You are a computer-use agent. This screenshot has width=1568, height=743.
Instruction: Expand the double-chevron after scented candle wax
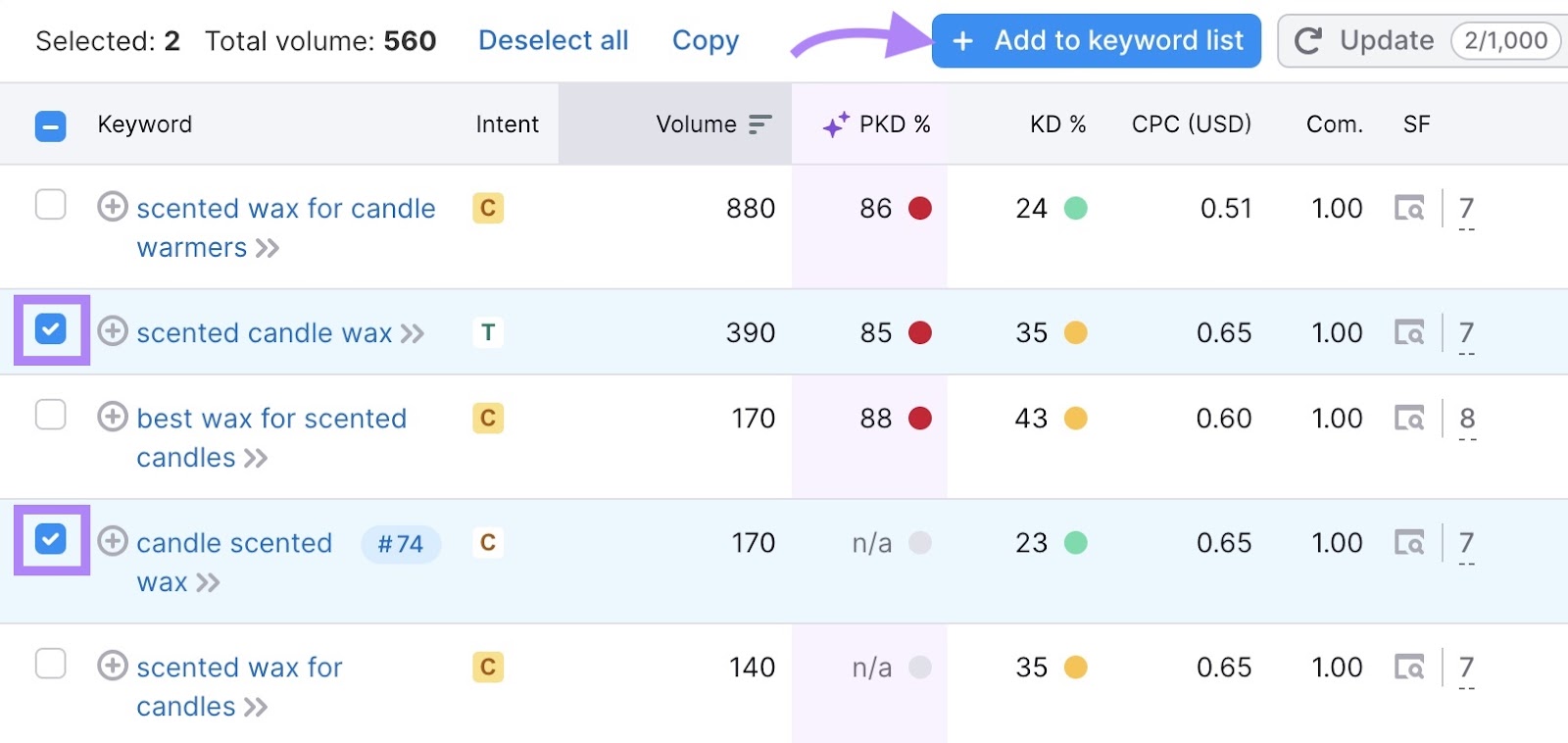point(413,333)
